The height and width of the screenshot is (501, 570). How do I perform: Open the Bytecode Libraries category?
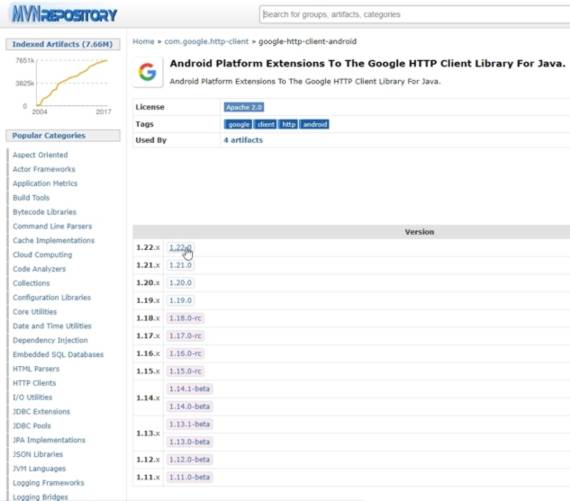(x=44, y=212)
